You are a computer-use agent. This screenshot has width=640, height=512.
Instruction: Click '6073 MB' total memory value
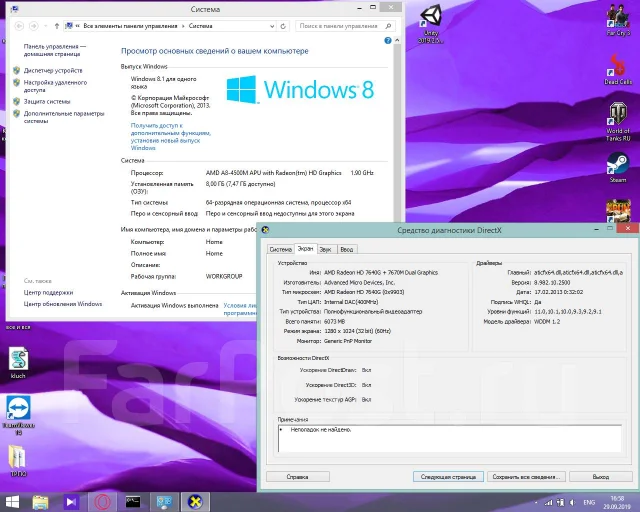[x=334, y=322]
